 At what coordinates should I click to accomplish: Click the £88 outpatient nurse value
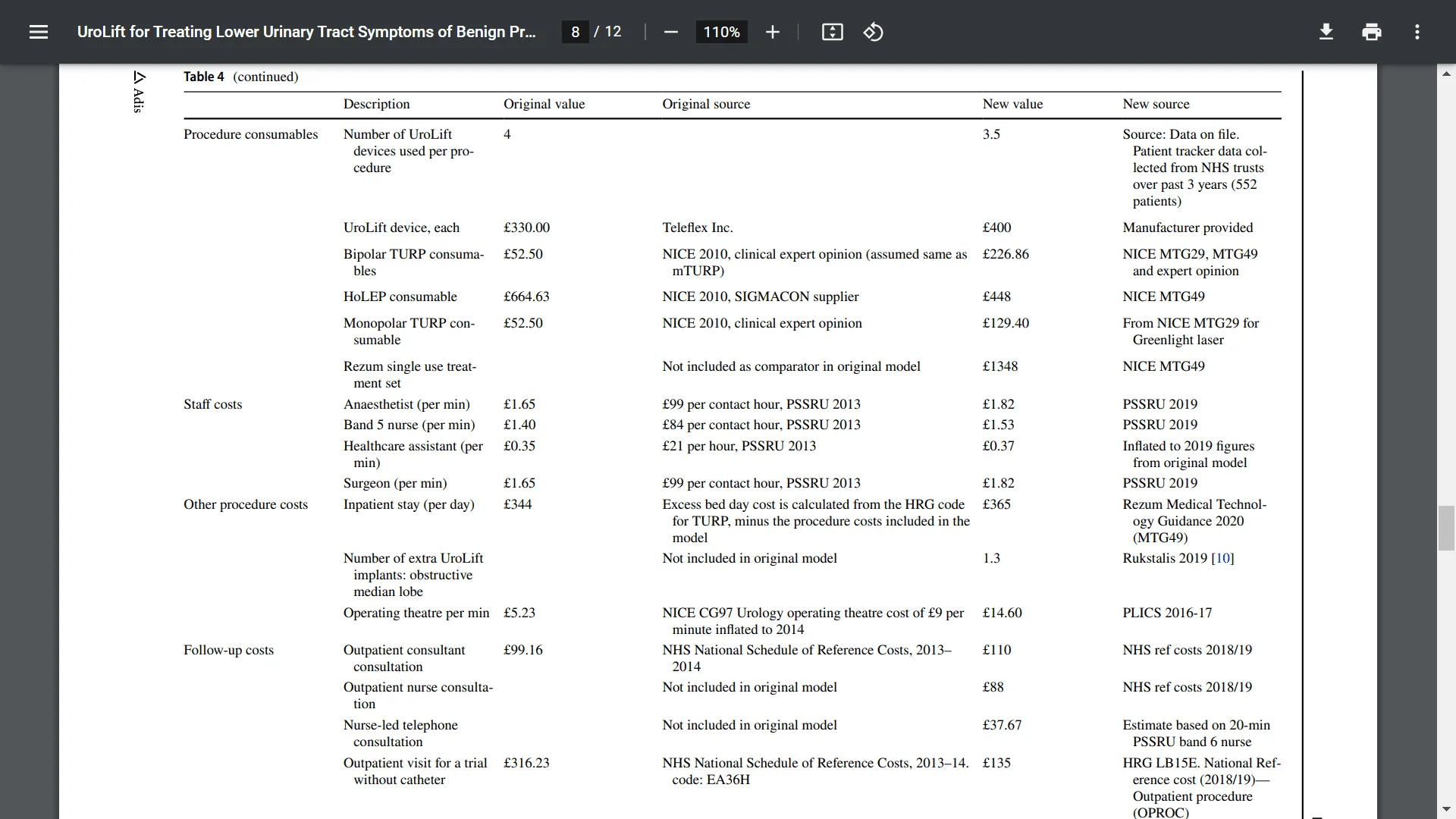[x=993, y=687]
